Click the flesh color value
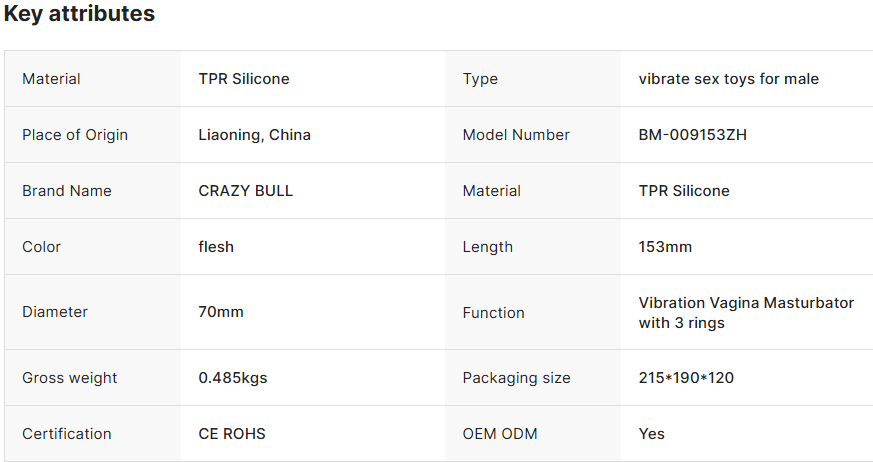Viewport: 873px width, 462px height. 216,247
